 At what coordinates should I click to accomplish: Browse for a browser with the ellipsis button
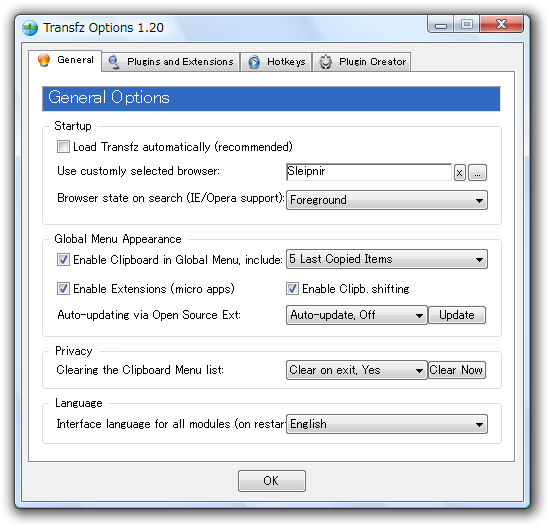[478, 173]
